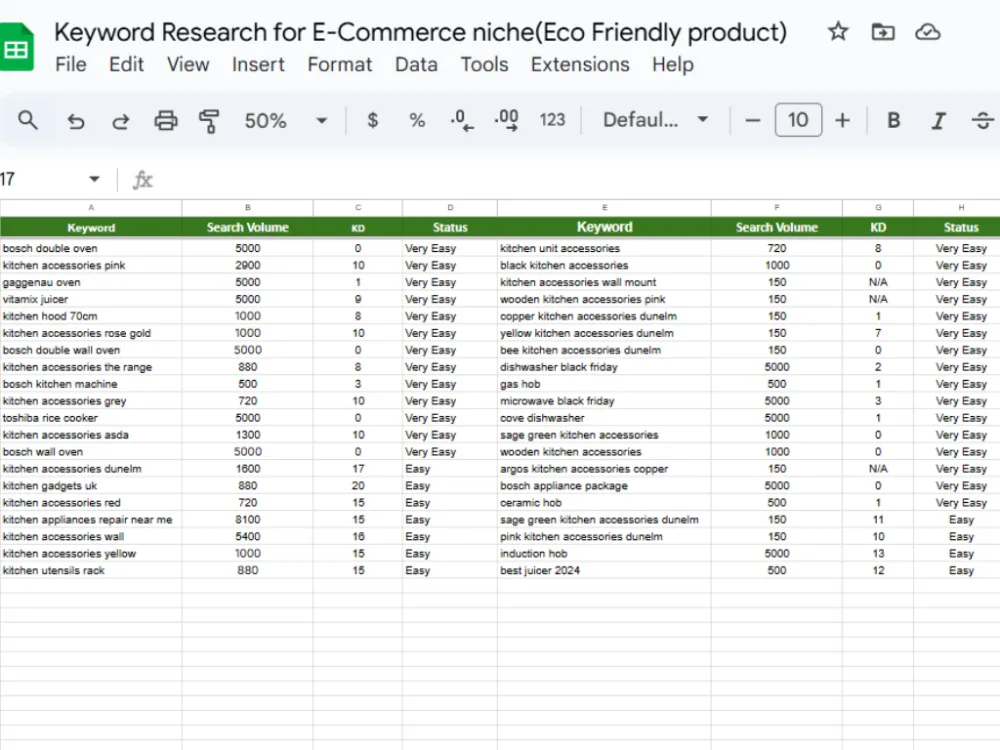Select the 'bosch double oven' cell

click(91, 248)
